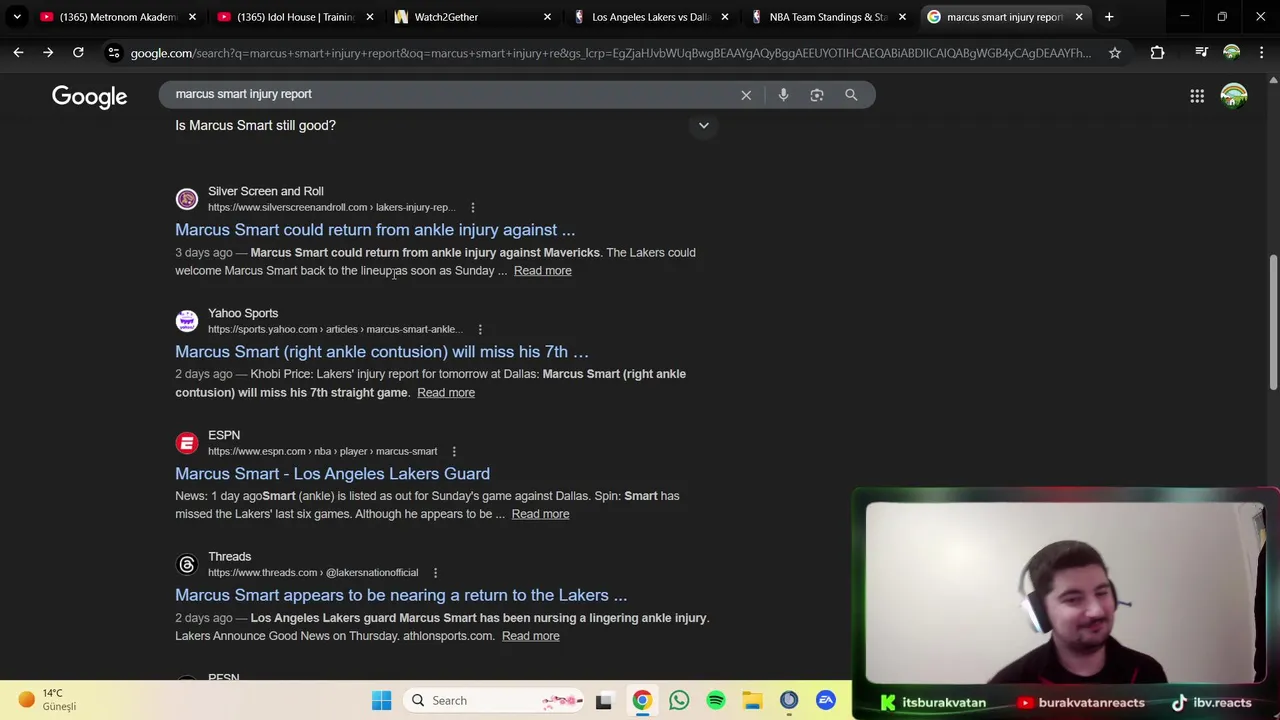This screenshot has height=720, width=1280.
Task: Open 'Marcus Smart (right ankle contusion)' result
Action: point(382,352)
